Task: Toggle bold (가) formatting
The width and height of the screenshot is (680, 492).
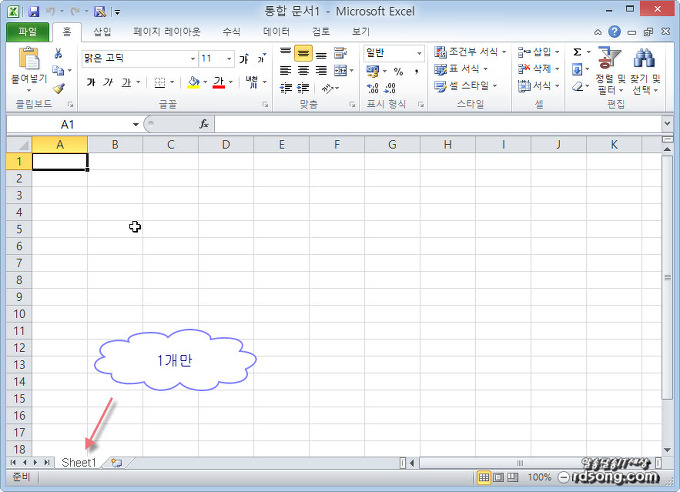Action: 91,82
